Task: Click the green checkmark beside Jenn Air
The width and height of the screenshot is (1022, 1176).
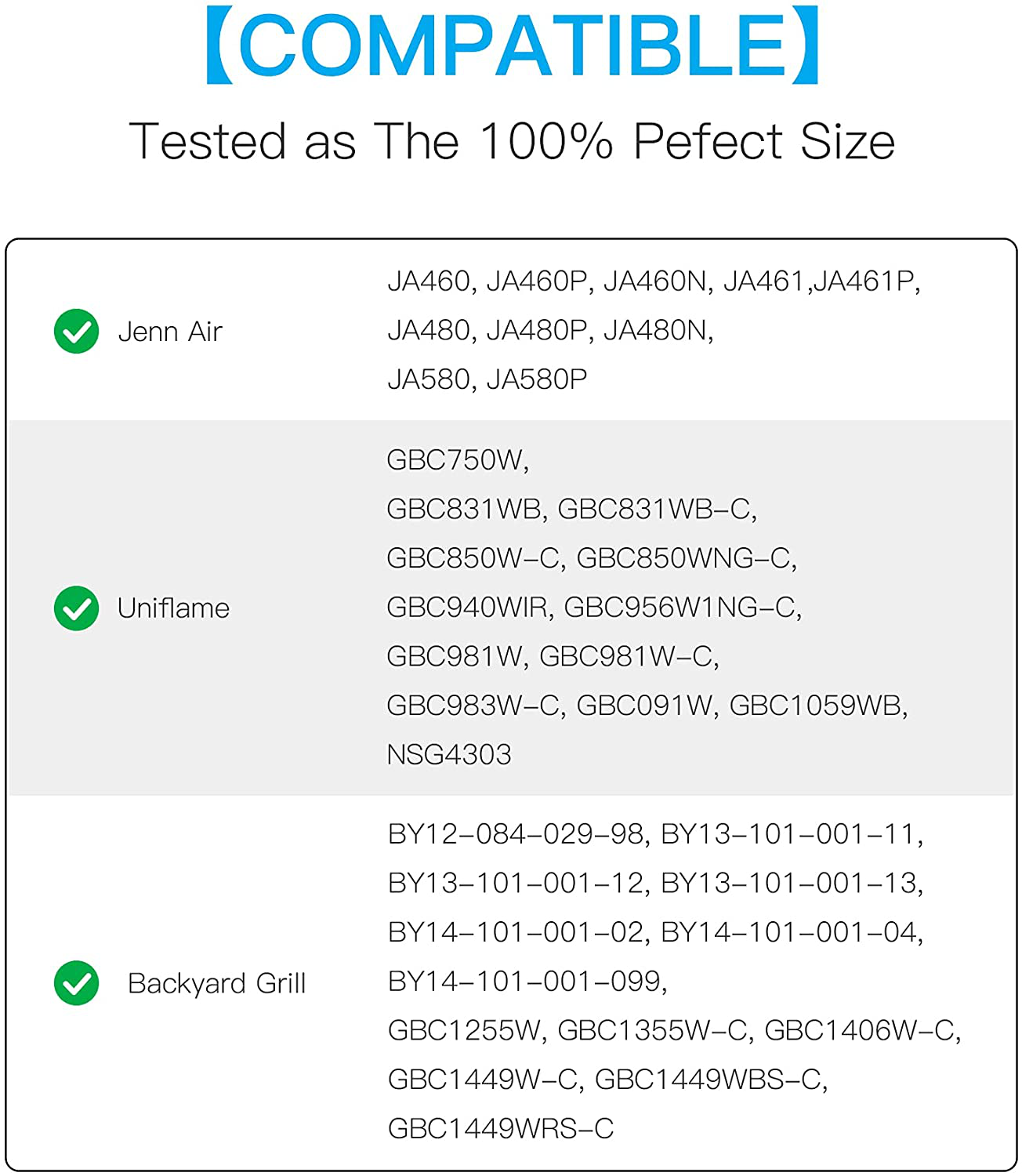Action: click(76, 332)
